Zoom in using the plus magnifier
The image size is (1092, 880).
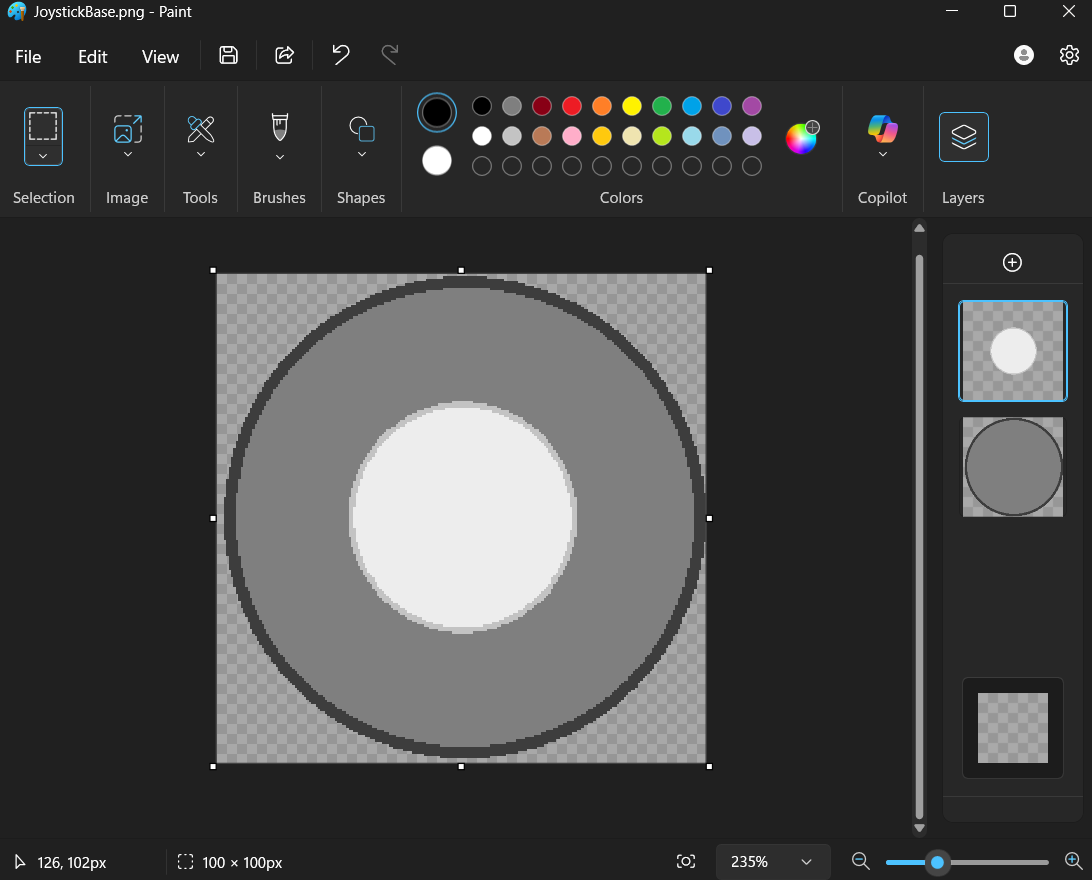(1073, 861)
